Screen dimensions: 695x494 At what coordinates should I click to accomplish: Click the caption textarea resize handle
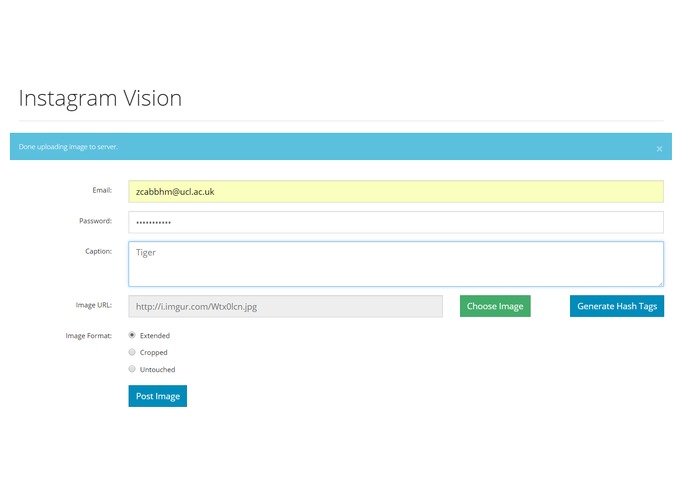[660, 284]
